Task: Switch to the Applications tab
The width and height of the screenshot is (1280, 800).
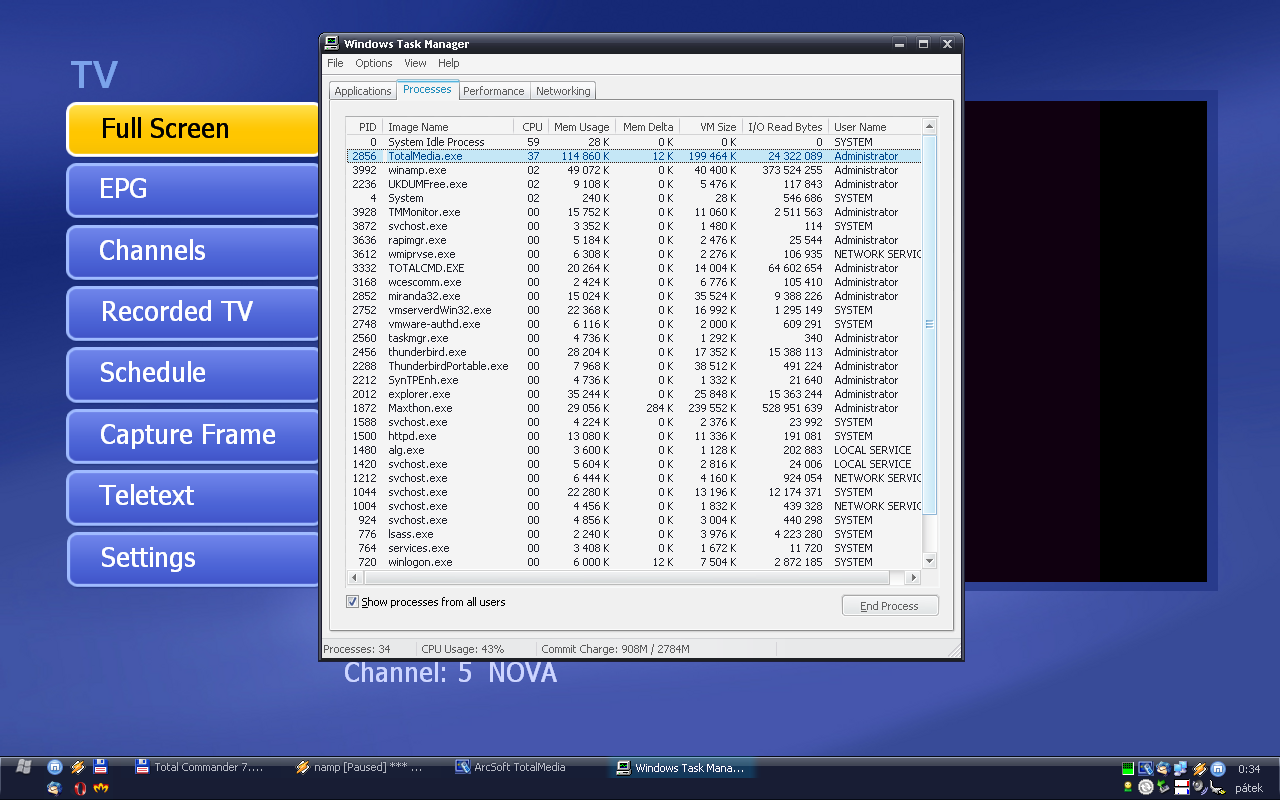Action: pos(363,91)
